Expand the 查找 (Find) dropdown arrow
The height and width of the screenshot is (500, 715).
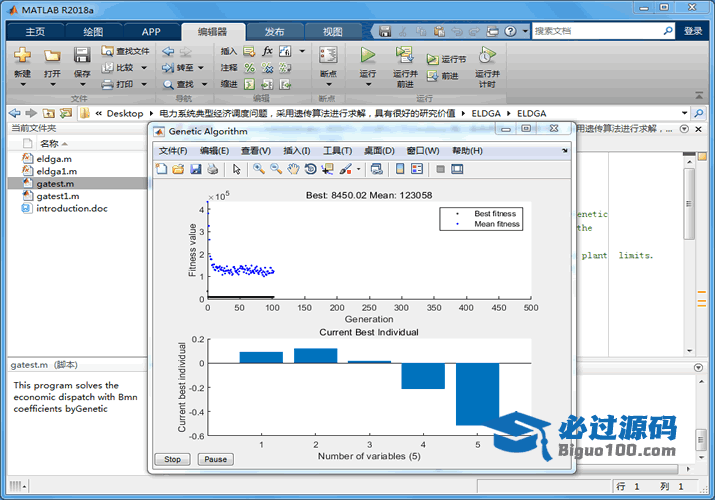[x=204, y=84]
